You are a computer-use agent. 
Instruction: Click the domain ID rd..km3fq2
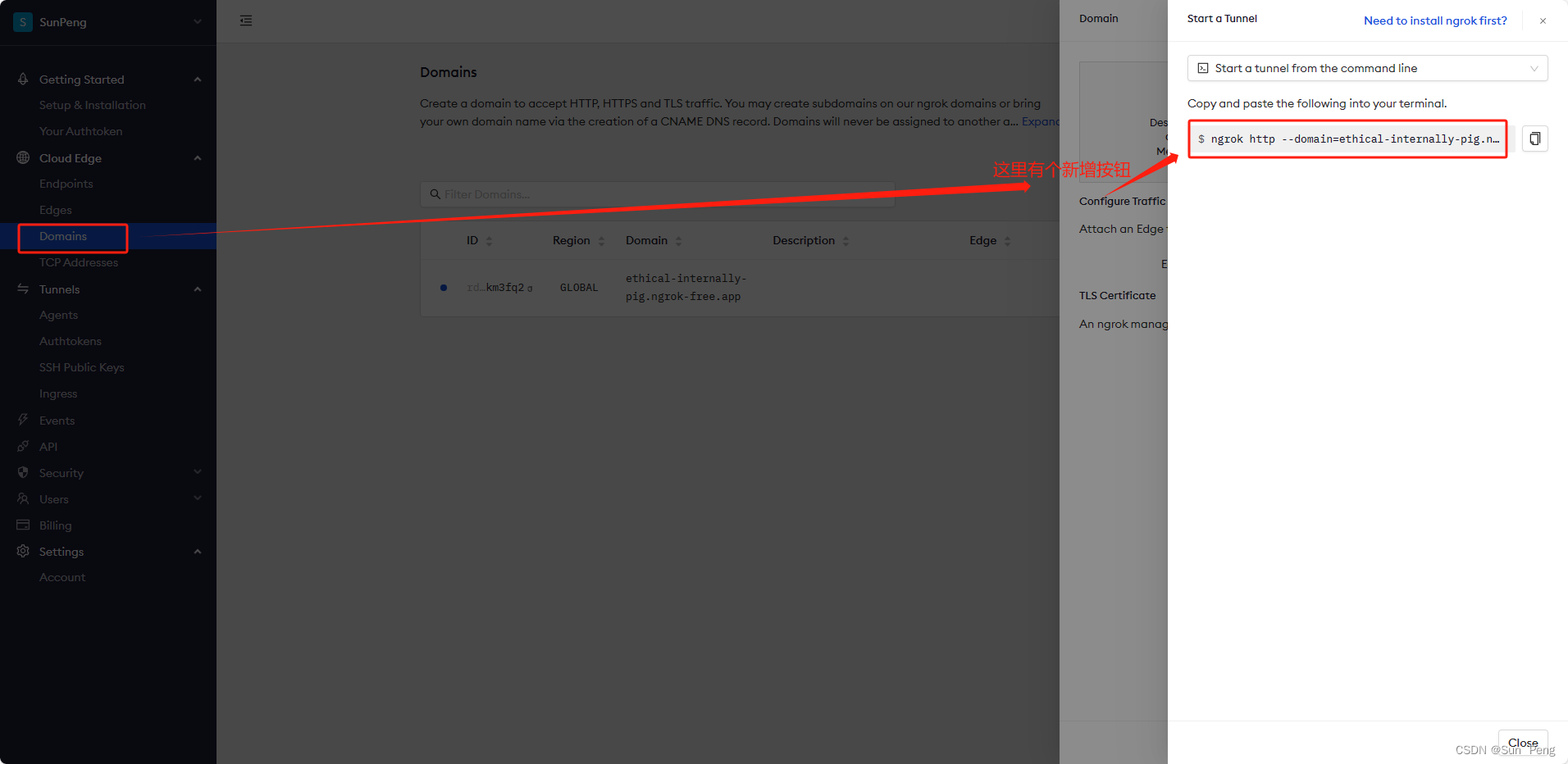(495, 288)
